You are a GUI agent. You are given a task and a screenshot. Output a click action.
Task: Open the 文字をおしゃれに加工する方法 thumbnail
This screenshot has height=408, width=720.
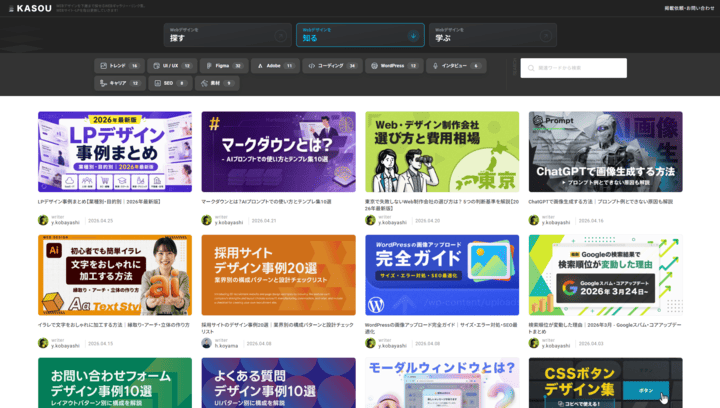pyautogui.click(x=115, y=275)
